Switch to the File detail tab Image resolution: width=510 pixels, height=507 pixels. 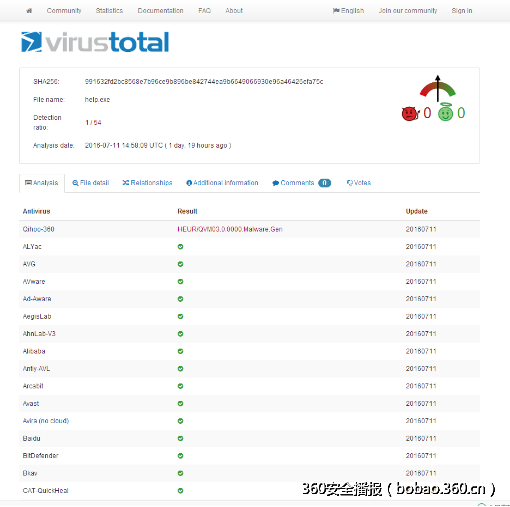tap(91, 183)
